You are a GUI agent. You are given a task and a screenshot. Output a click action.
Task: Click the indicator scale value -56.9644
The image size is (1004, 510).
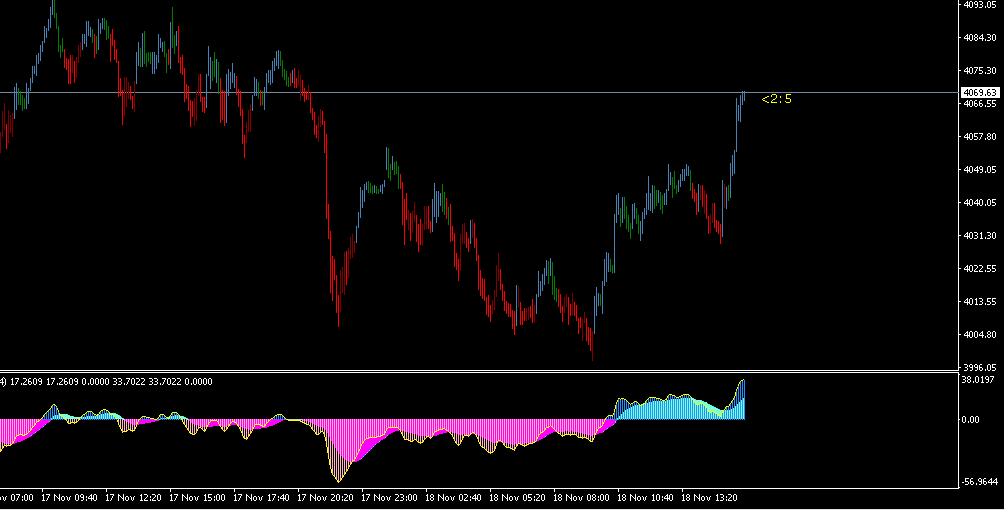981,481
